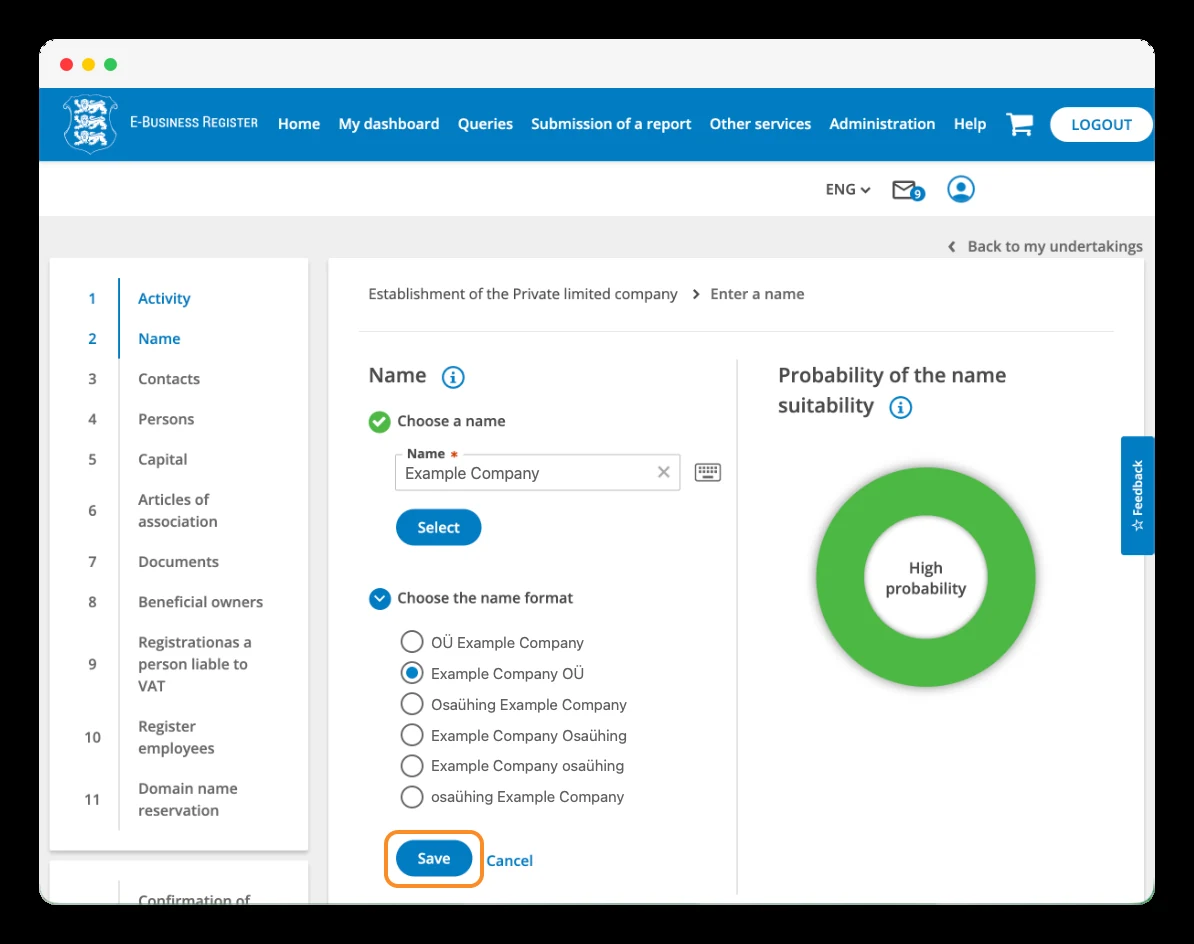Show info about the Name section
The image size is (1194, 944).
point(453,377)
